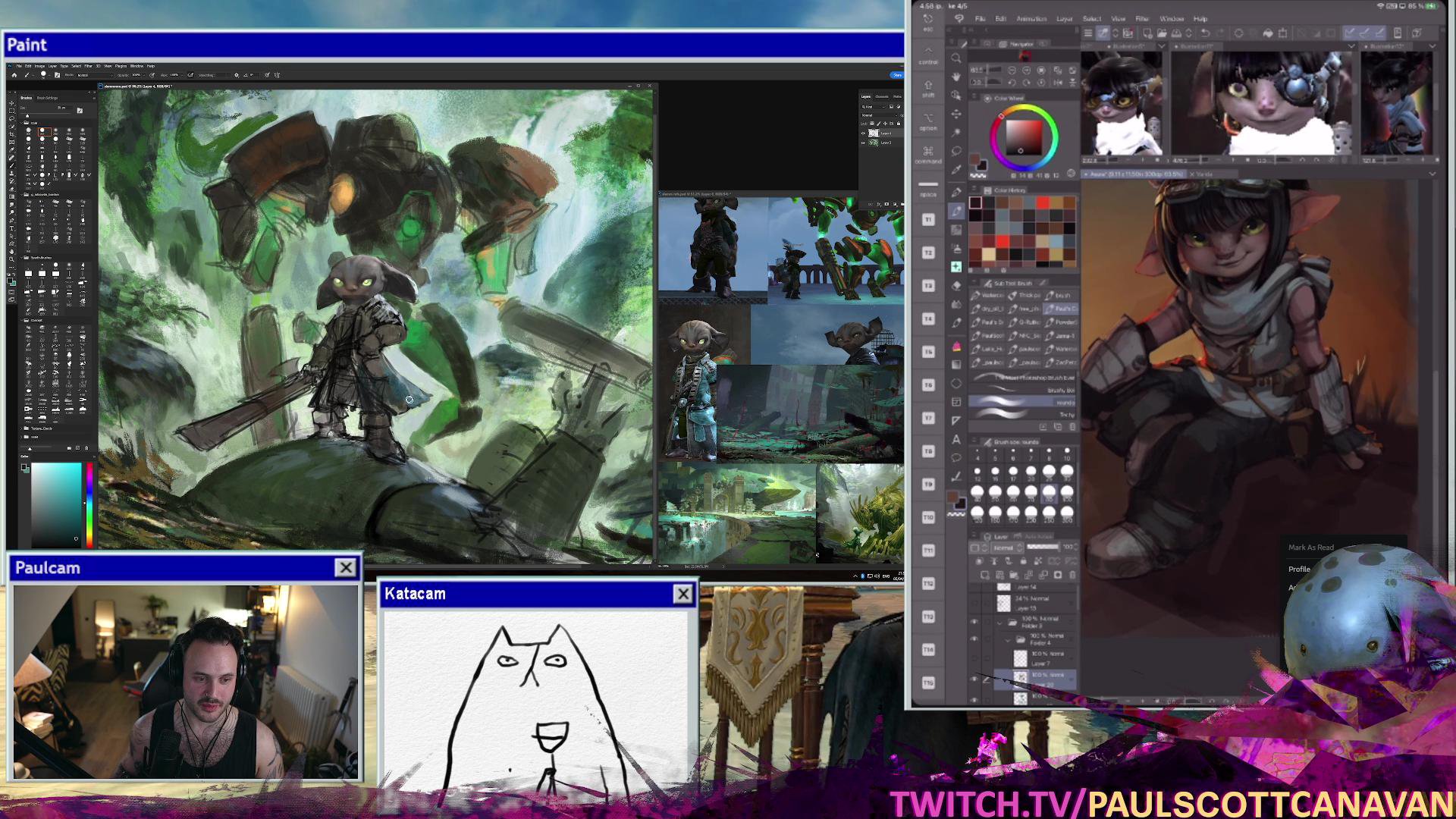The height and width of the screenshot is (819, 1456).
Task: Select the size 10 brush preset in Clip Studio
Action: pos(1067,453)
